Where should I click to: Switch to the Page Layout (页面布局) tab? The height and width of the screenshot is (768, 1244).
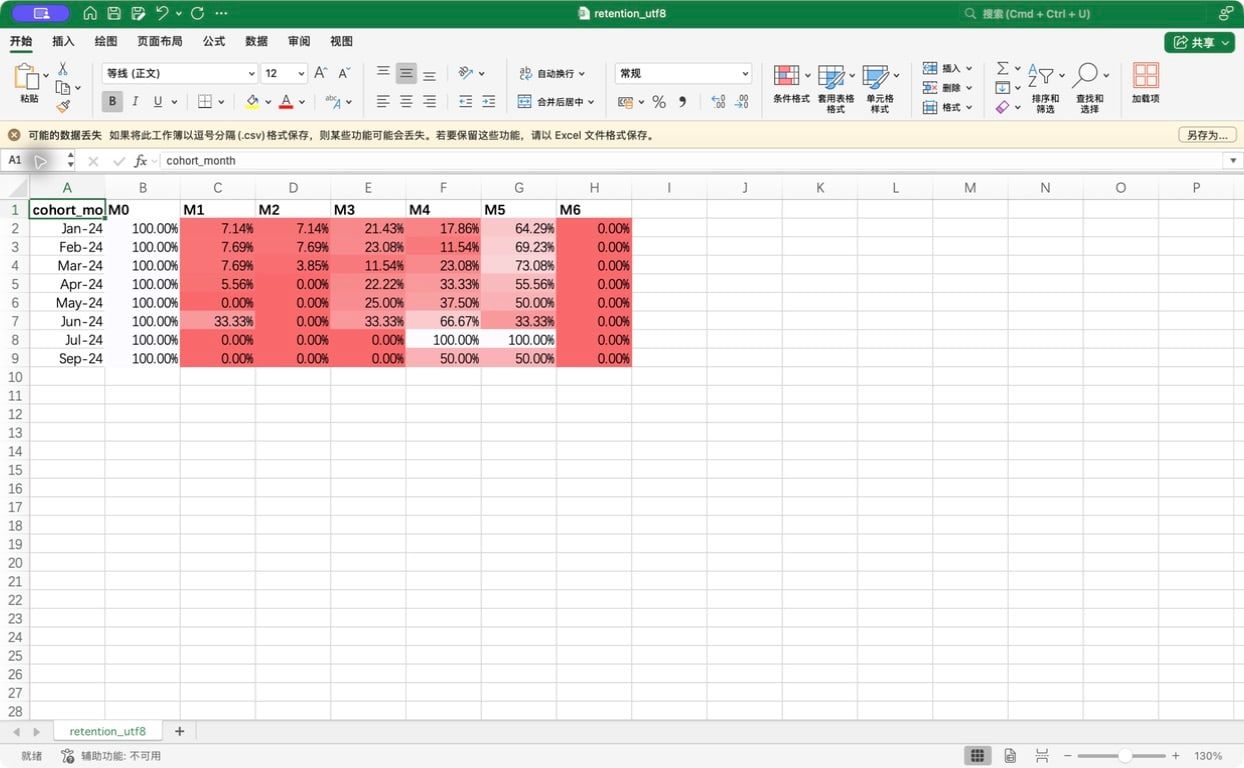point(159,41)
